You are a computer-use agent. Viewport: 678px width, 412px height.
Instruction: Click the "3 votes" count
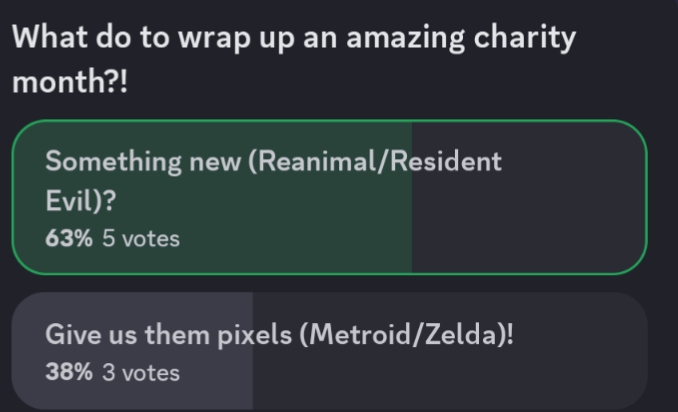click(x=141, y=373)
